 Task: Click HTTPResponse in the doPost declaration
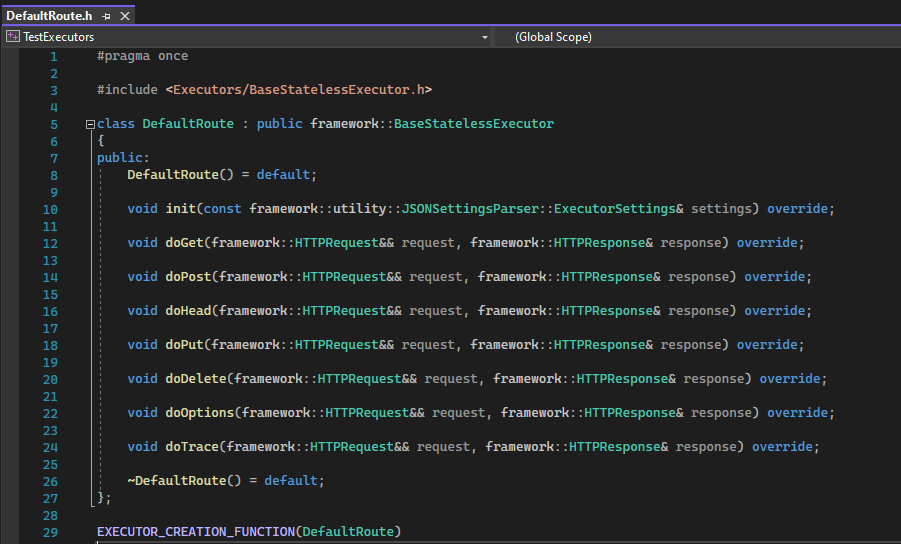607,276
